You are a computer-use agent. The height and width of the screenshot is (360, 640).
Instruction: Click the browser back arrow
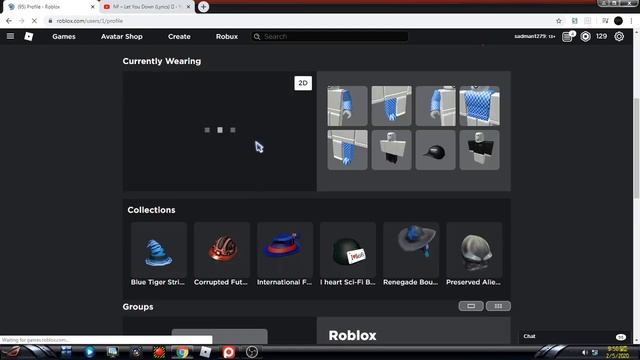(9, 21)
